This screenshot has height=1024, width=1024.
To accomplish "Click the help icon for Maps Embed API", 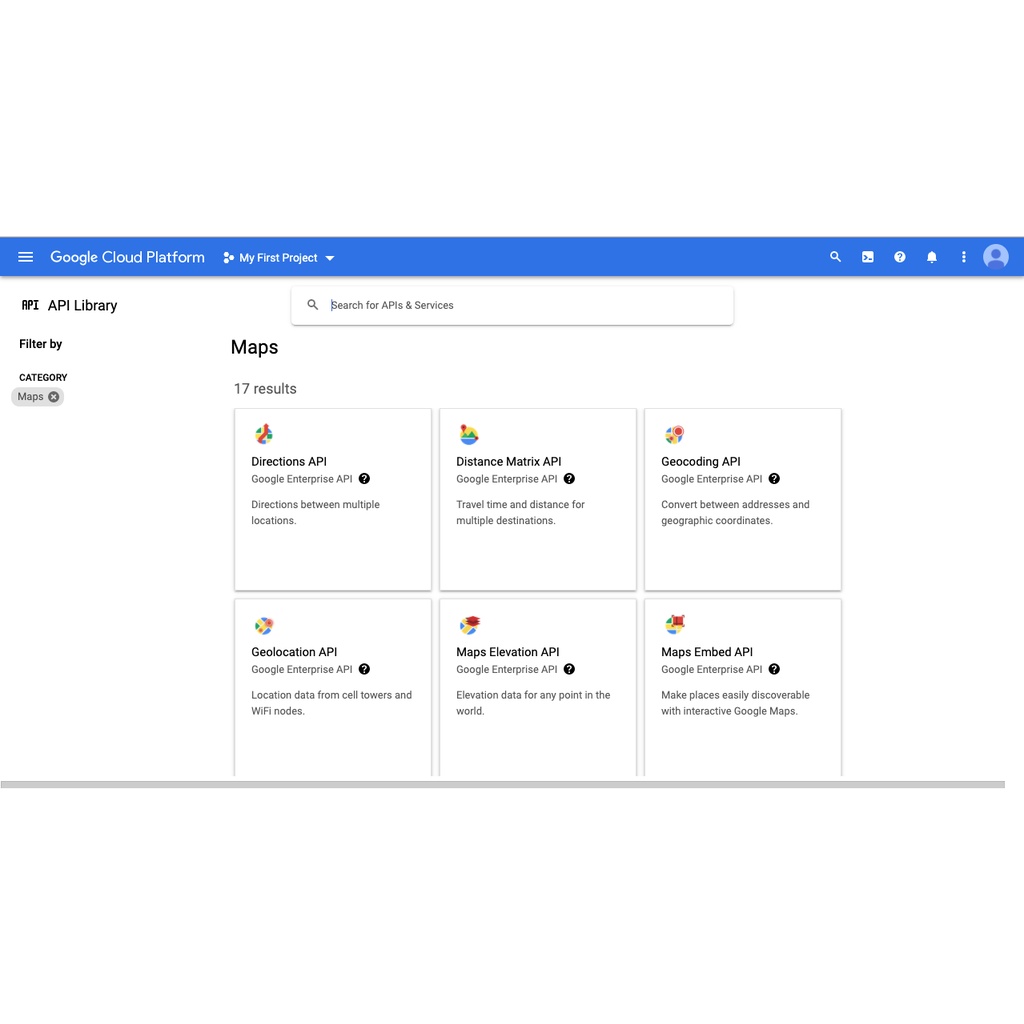I will [773, 669].
